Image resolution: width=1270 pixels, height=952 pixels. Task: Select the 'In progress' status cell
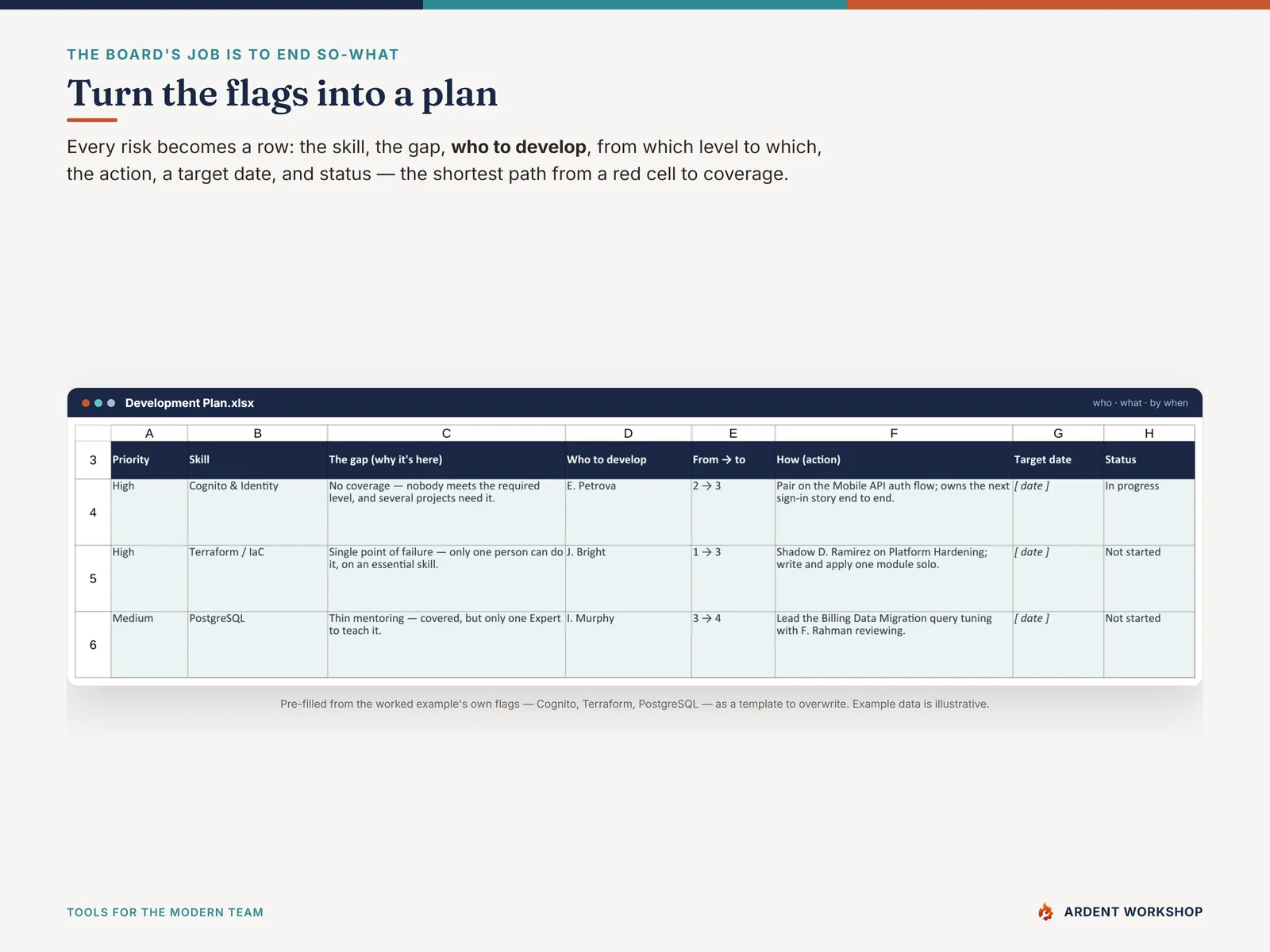point(1149,512)
